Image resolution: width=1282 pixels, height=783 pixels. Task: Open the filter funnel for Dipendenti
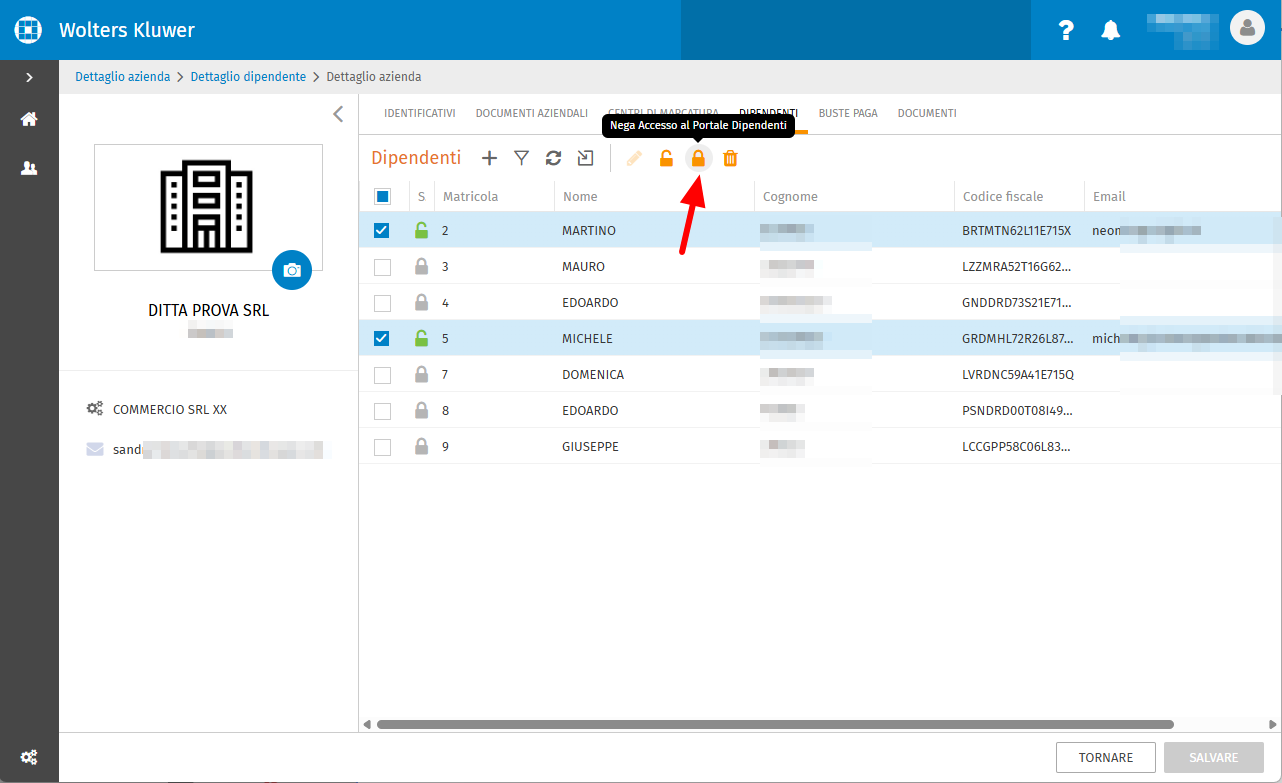521,158
